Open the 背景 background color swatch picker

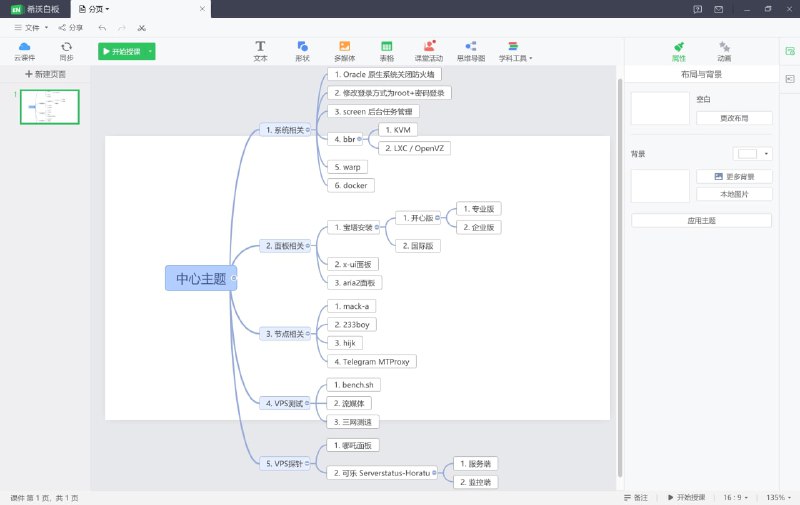(753, 154)
